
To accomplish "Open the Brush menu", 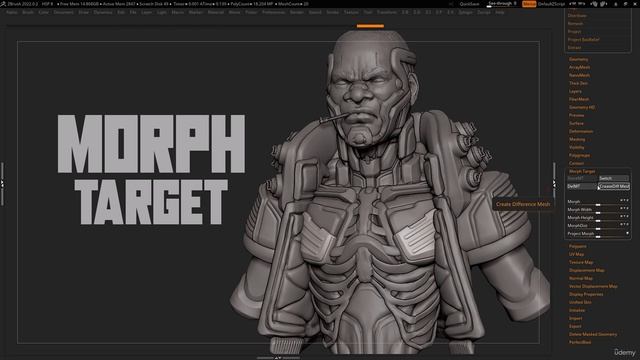I will click(28, 12).
